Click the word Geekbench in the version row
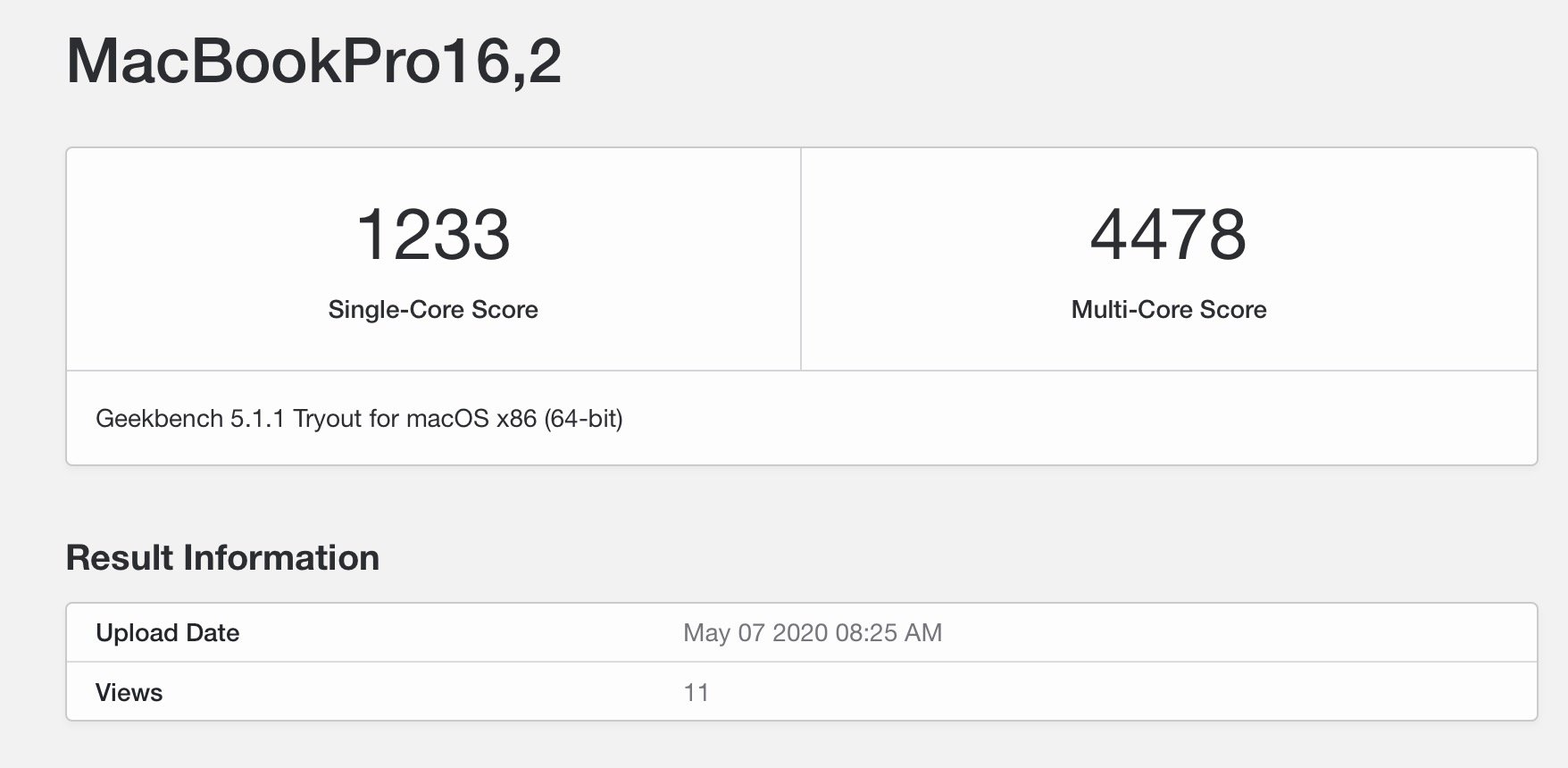The width and height of the screenshot is (1568, 768). pos(159,418)
